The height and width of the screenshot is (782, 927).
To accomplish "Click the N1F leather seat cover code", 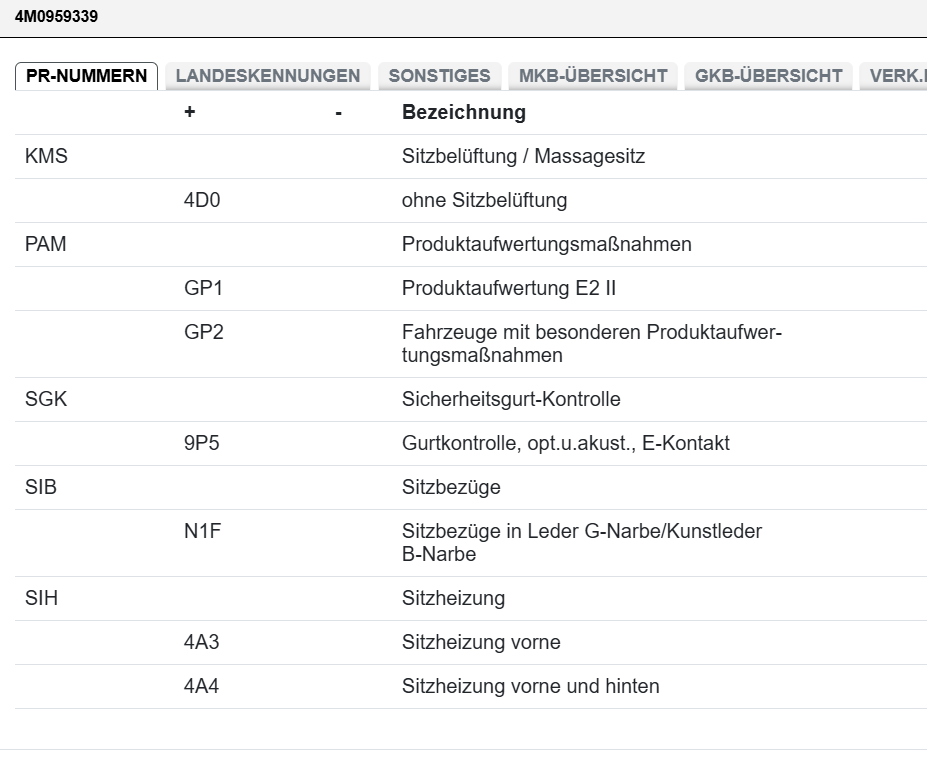I will (202, 532).
